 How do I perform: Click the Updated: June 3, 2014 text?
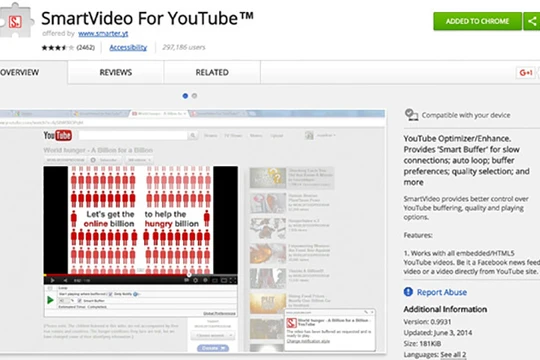pyautogui.click(x=437, y=333)
